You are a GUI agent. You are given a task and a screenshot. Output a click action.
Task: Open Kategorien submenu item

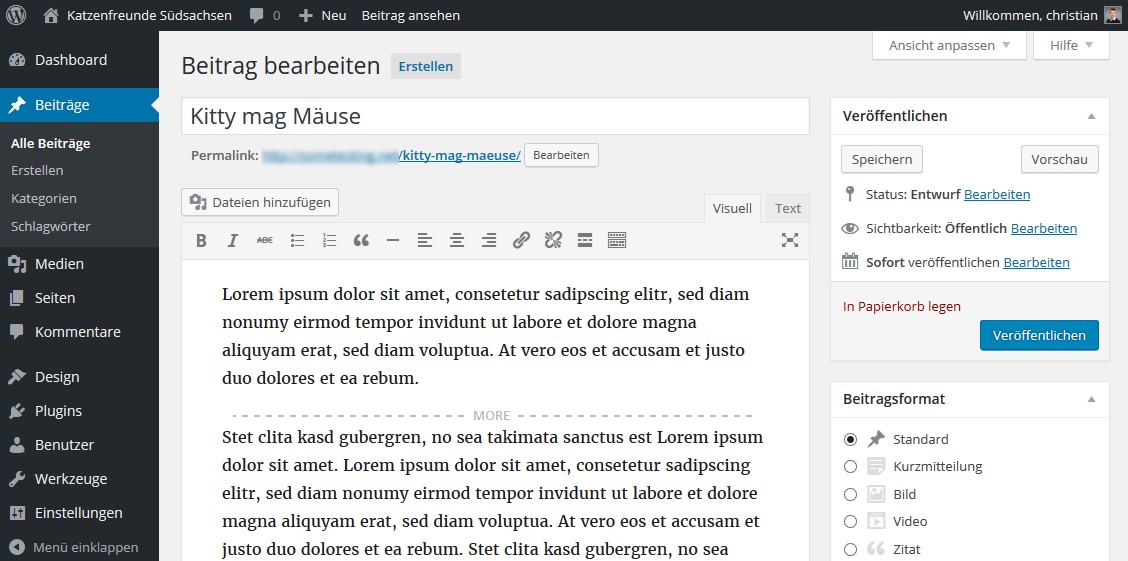[44, 199]
